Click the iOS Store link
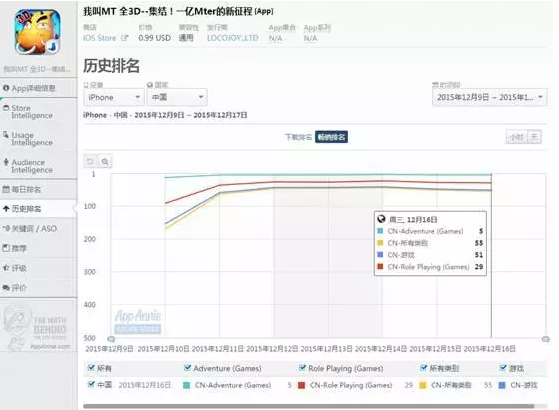The image size is (559, 410). (x=99, y=38)
